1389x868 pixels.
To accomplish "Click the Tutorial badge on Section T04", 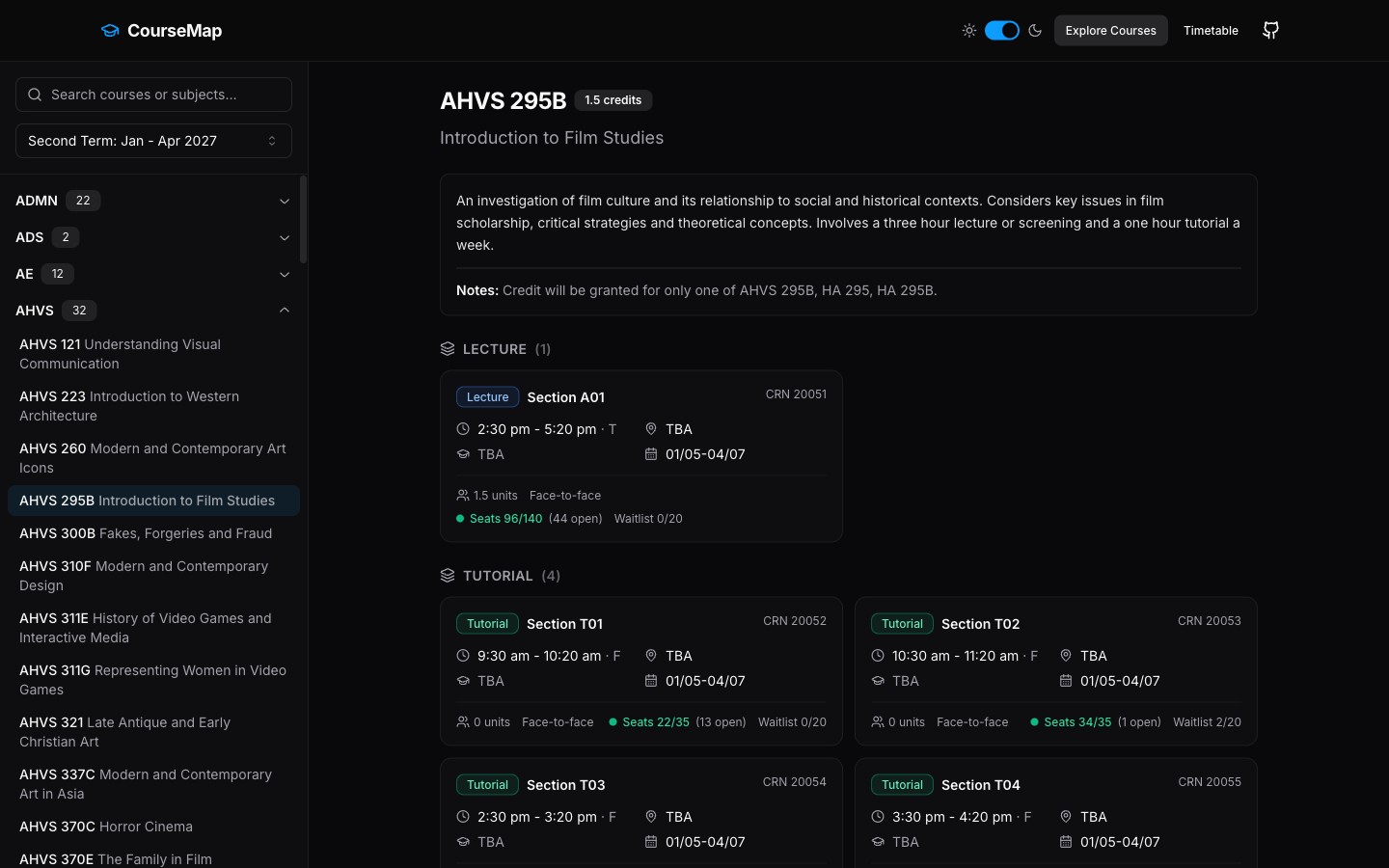I will pos(903,785).
